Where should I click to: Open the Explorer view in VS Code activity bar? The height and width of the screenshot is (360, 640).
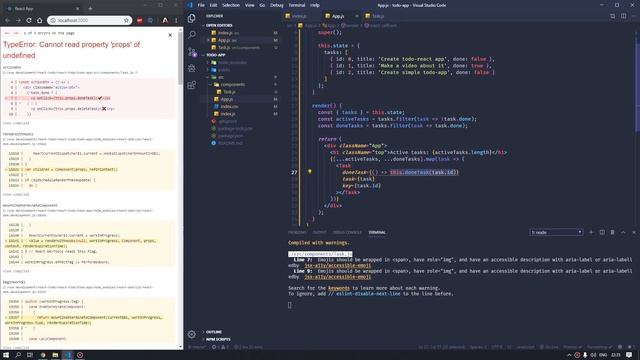click(x=191, y=18)
